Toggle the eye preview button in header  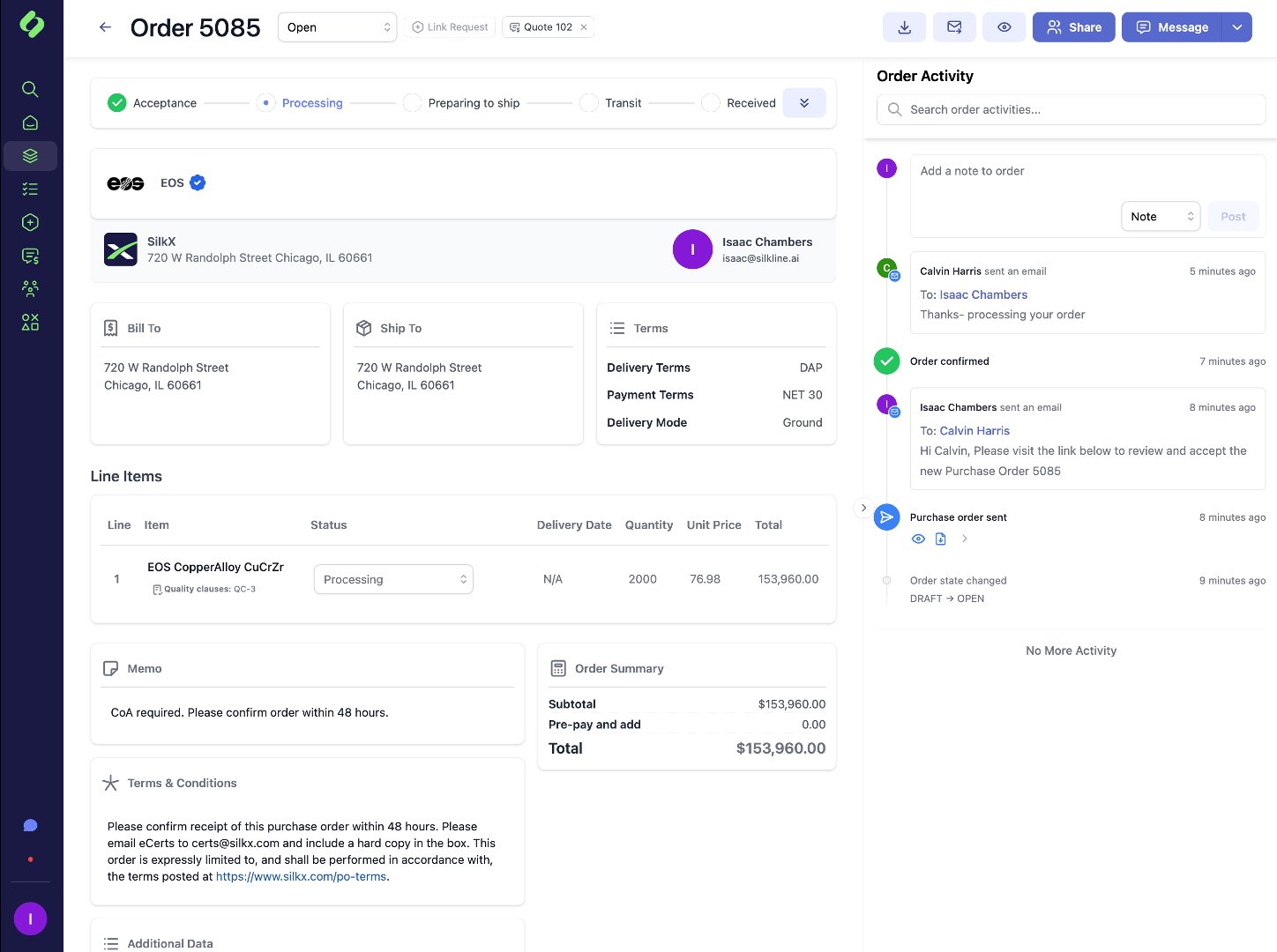1004,27
